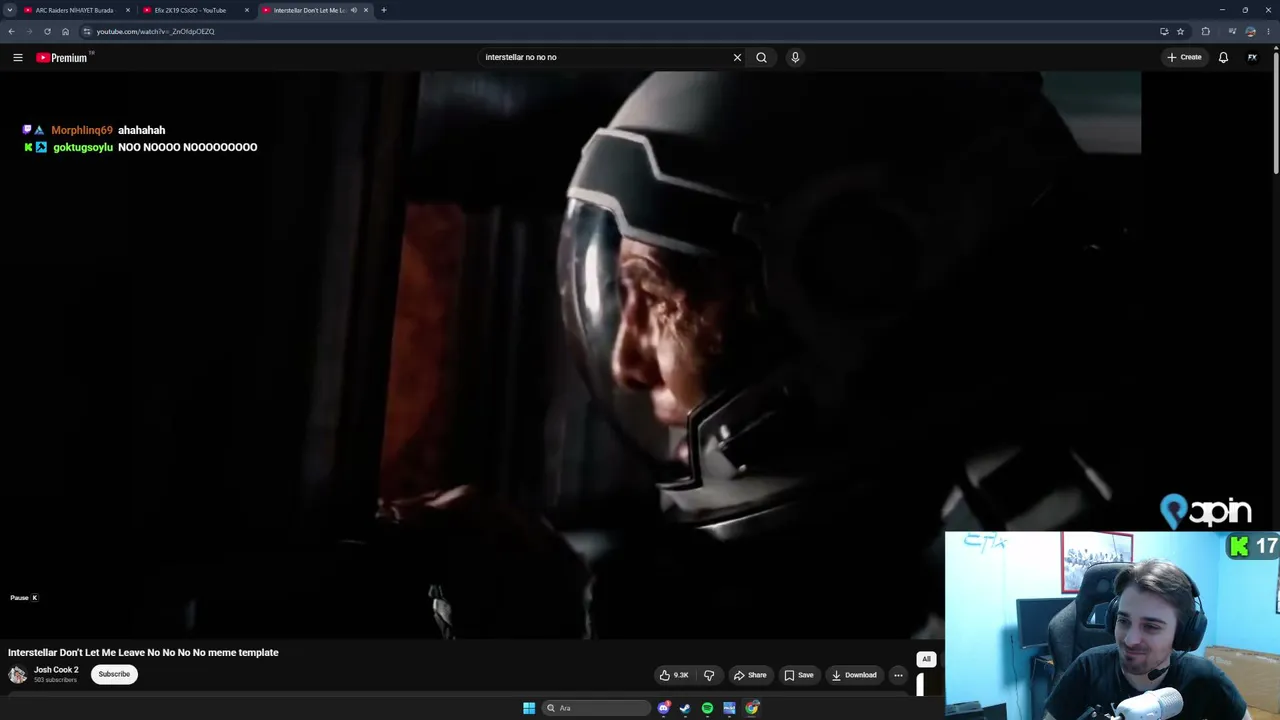Open Josh Cook 2 channel name link
This screenshot has width=1280, height=720.
[56, 670]
